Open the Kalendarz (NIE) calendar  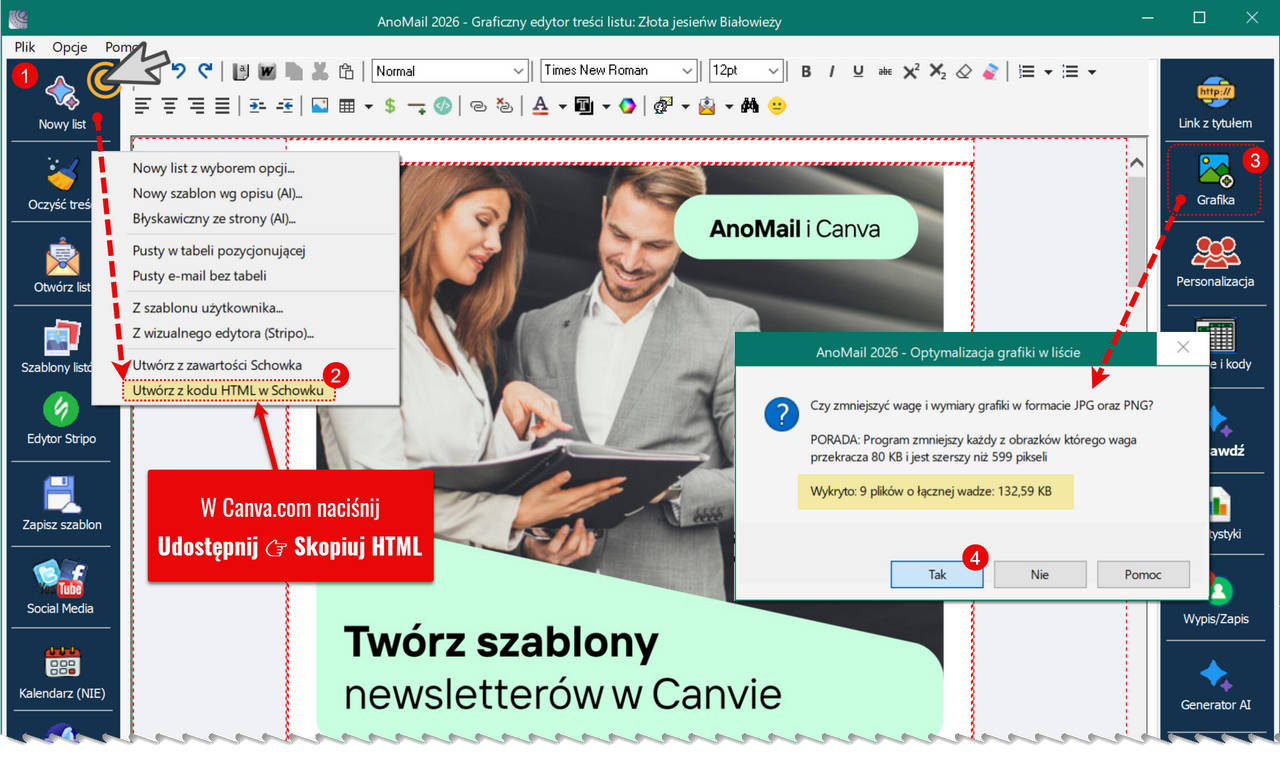[62, 672]
